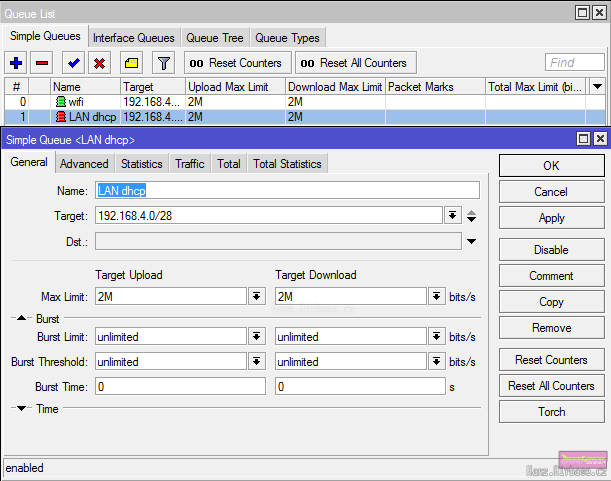Click upload Burst Time field
Viewport: 611px width, 481px height.
pyautogui.click(x=180, y=386)
